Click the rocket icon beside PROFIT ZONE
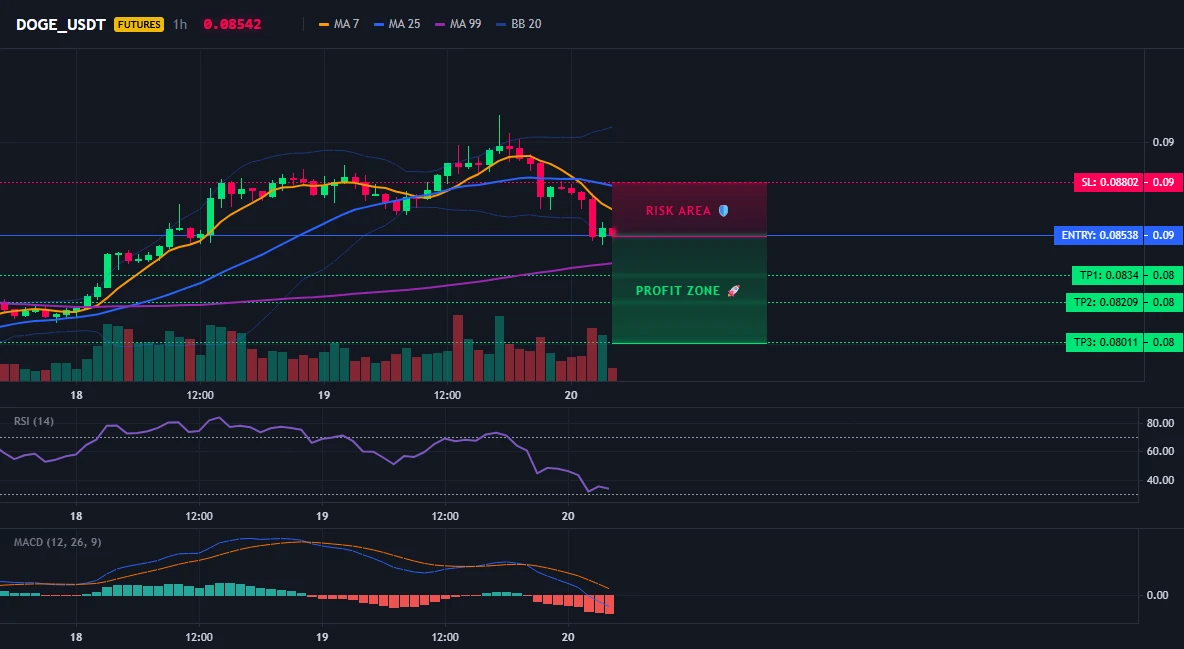Screen dimensions: 1184x649 click(733, 291)
